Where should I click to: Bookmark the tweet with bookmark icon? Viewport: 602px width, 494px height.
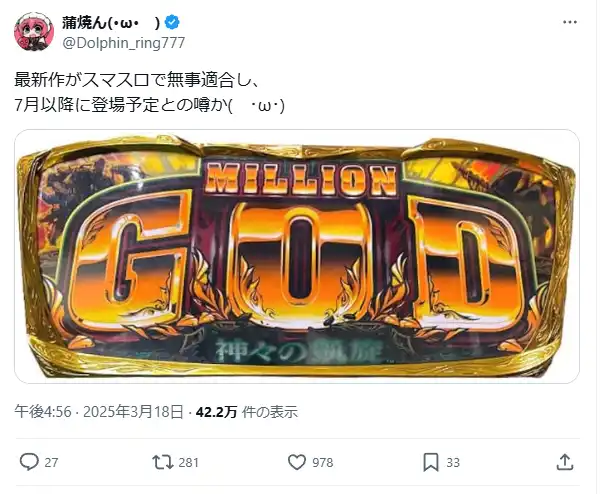pyautogui.click(x=431, y=462)
